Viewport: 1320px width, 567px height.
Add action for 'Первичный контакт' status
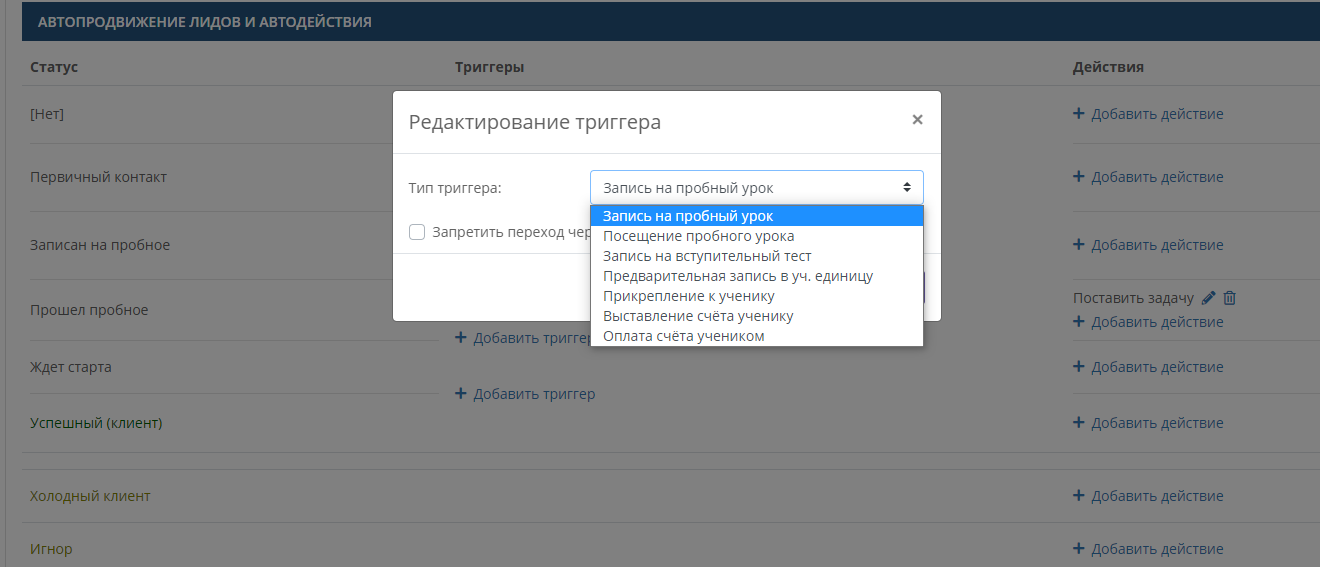1148,177
